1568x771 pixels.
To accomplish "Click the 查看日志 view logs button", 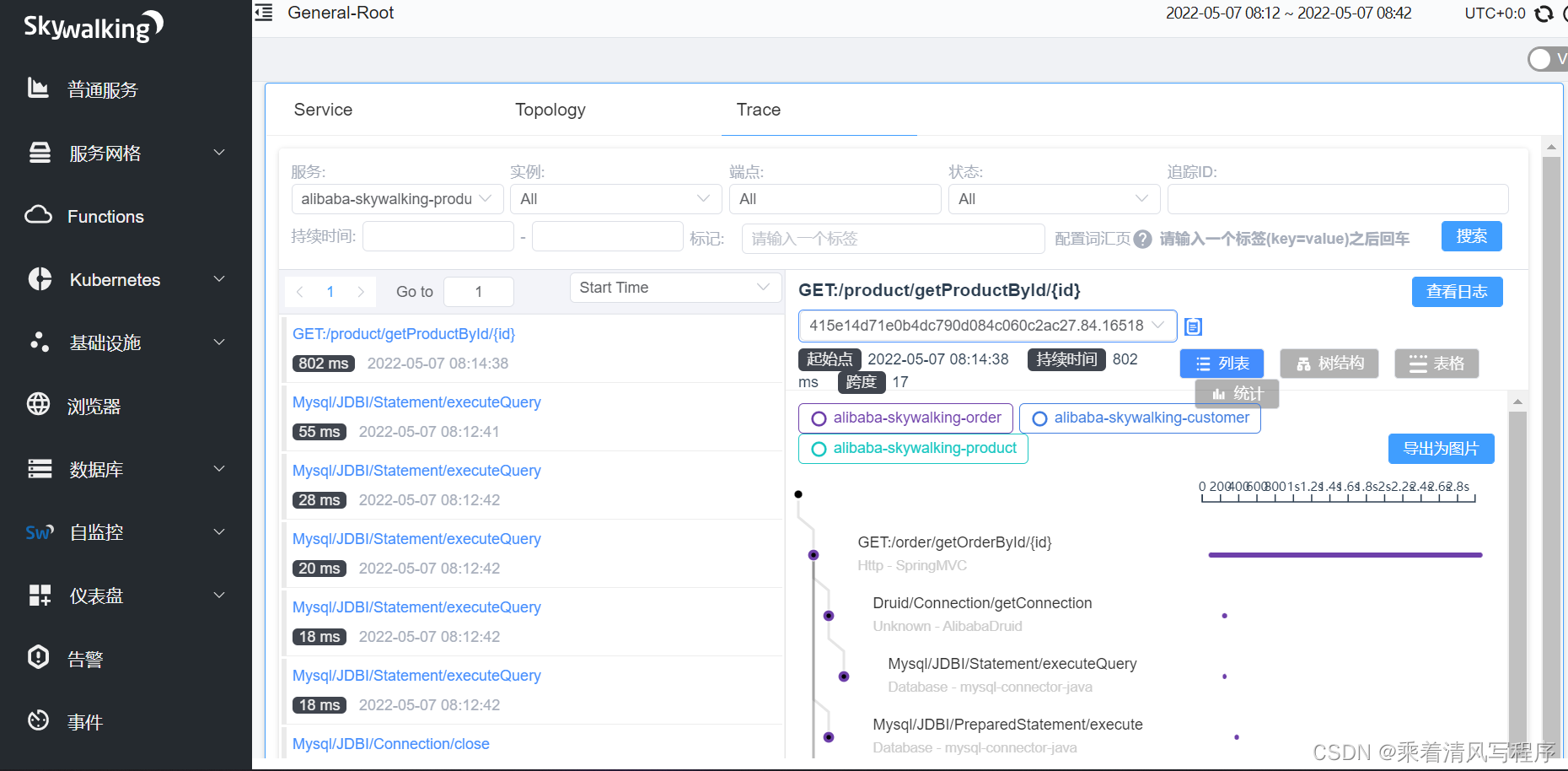I will point(1457,292).
